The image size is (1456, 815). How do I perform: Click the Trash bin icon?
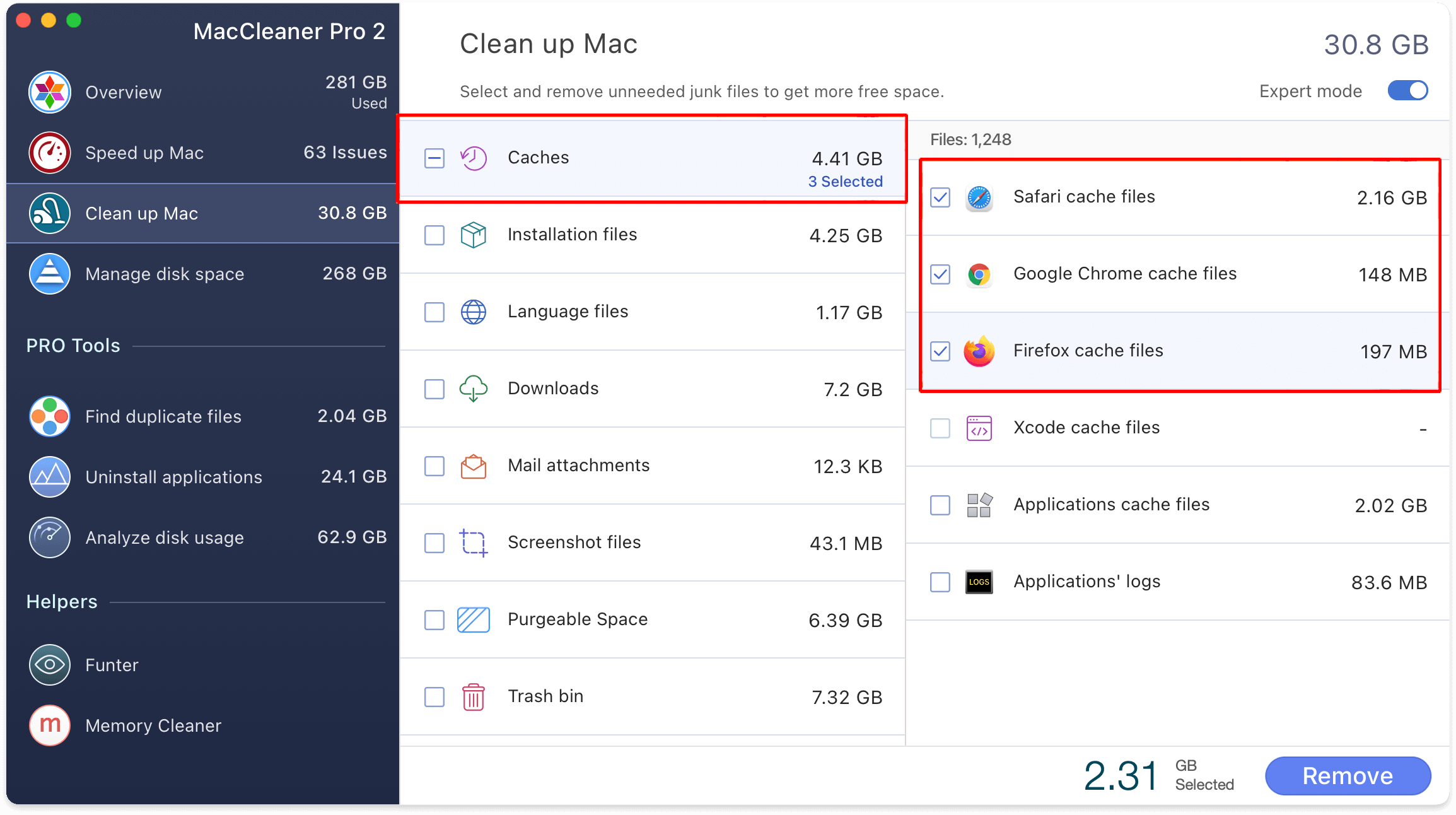[x=474, y=697]
